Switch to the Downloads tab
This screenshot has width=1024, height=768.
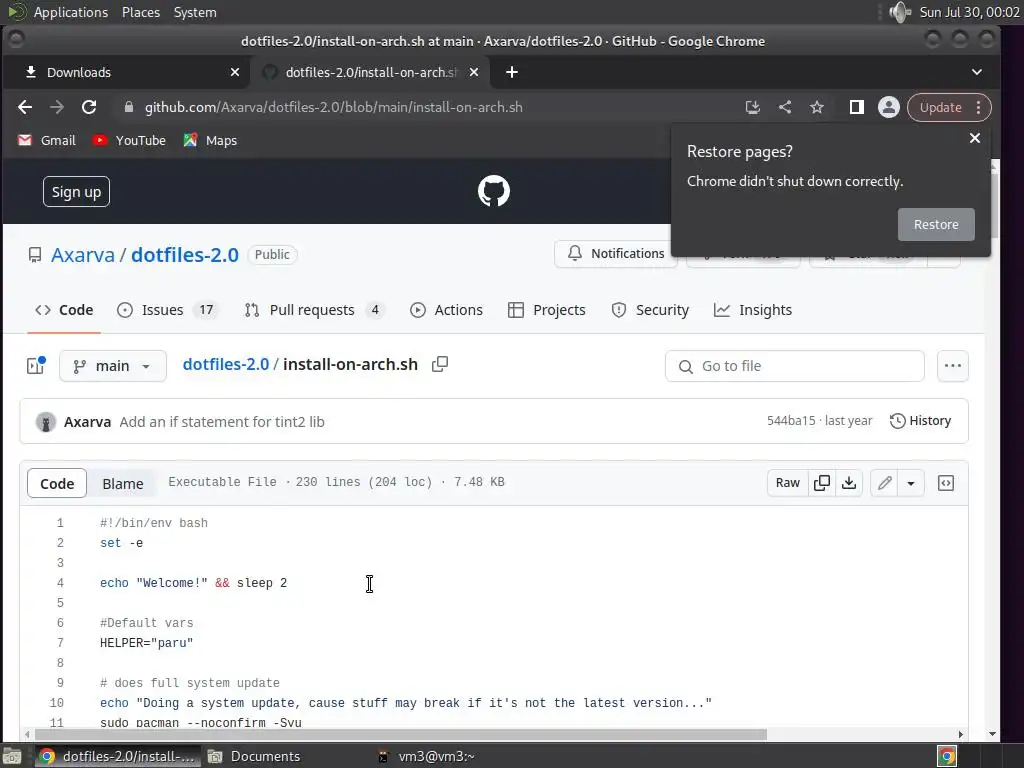127,72
